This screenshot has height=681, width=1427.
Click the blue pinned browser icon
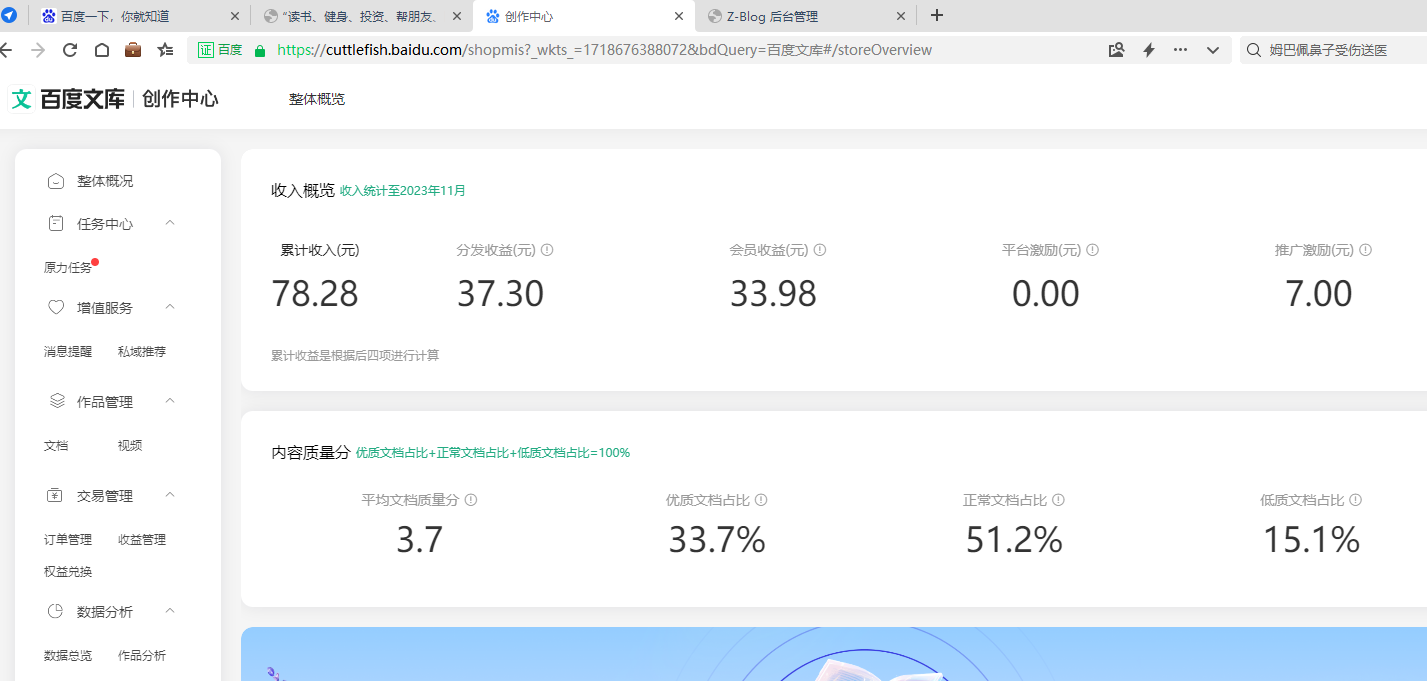[x=8, y=15]
